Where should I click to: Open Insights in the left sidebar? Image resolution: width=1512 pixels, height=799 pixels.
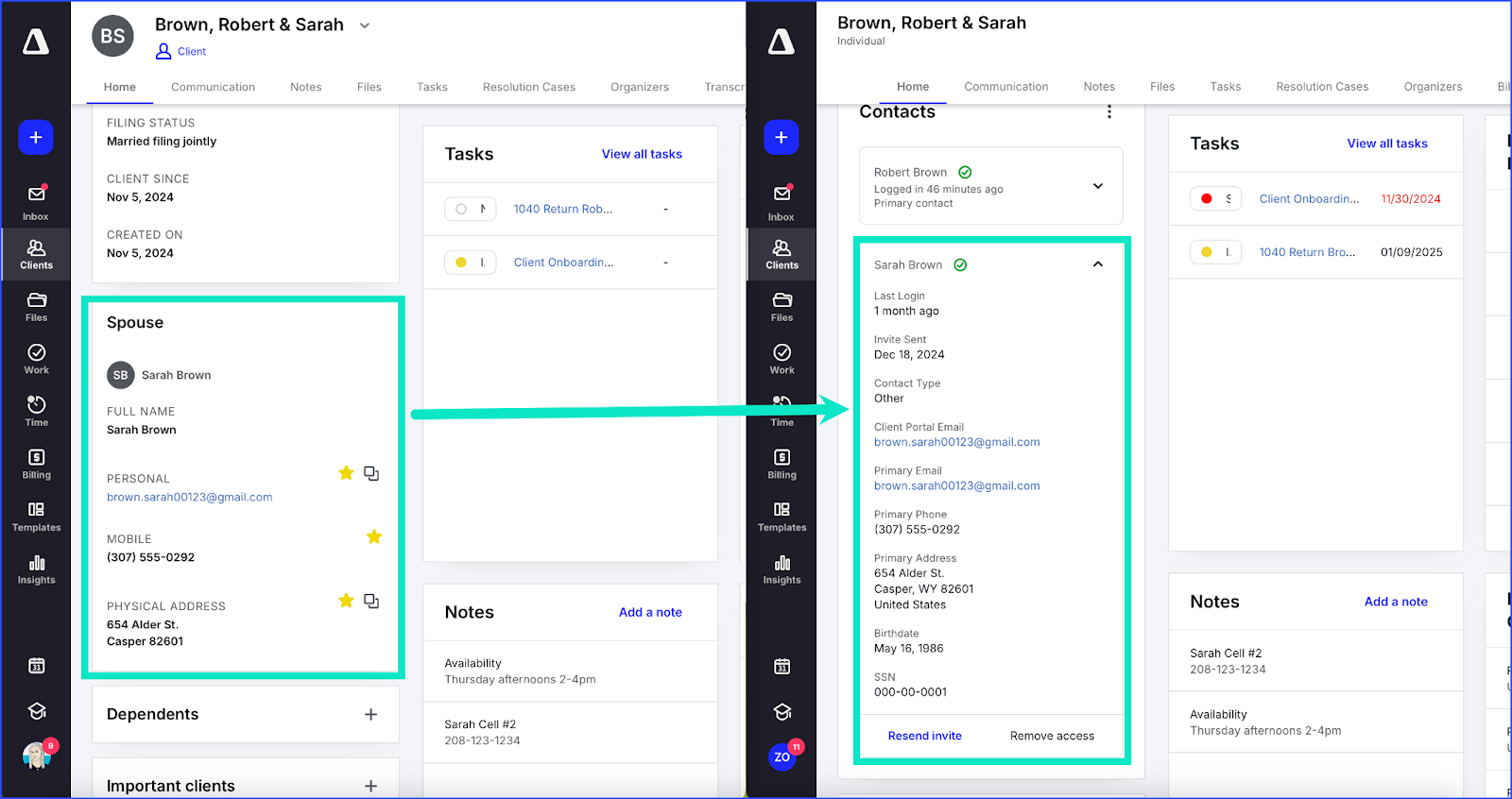[x=36, y=569]
